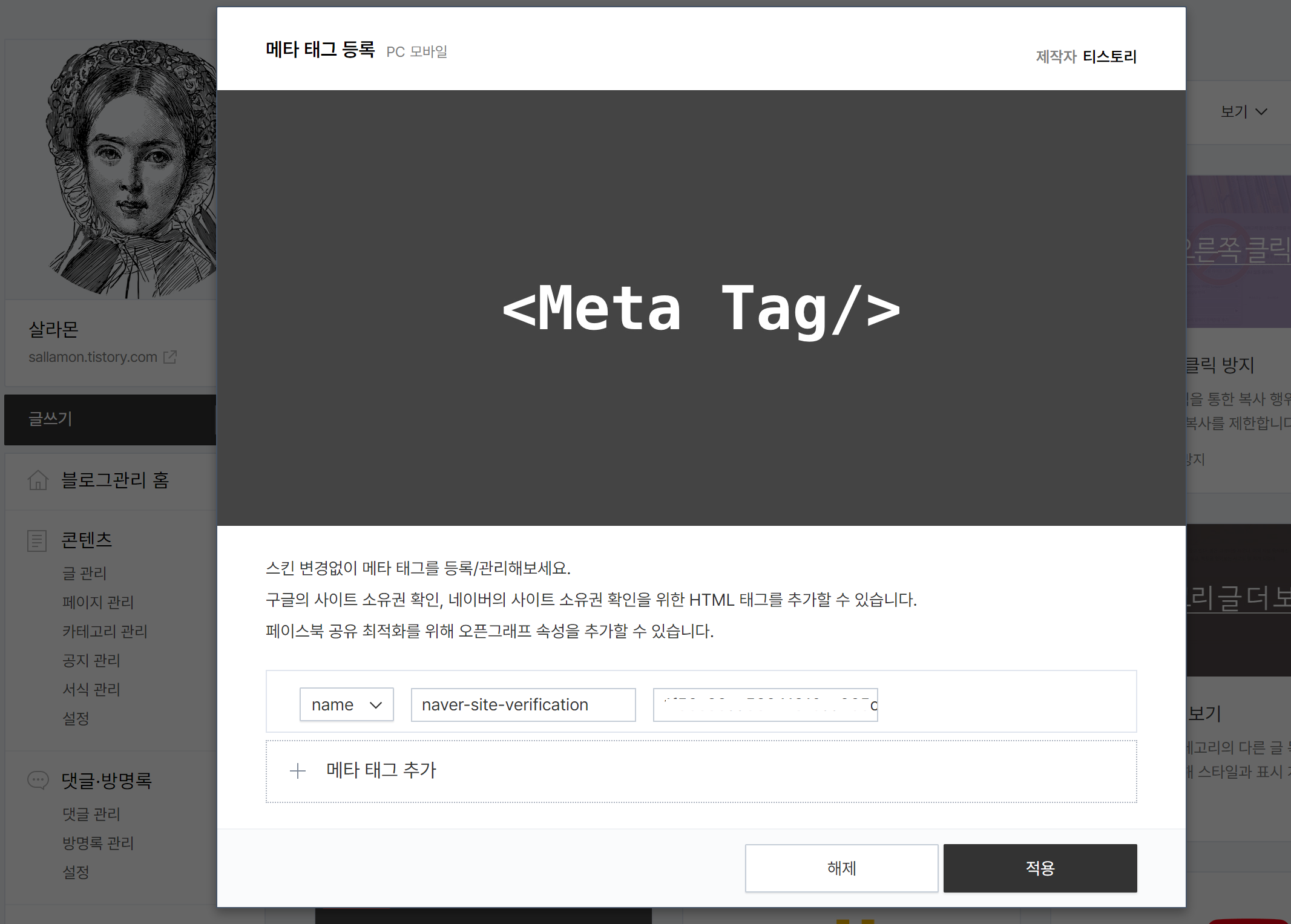Viewport: 1291px width, 924px height.
Task: Expand the 보기 dropdown at top right
Action: 1243,111
